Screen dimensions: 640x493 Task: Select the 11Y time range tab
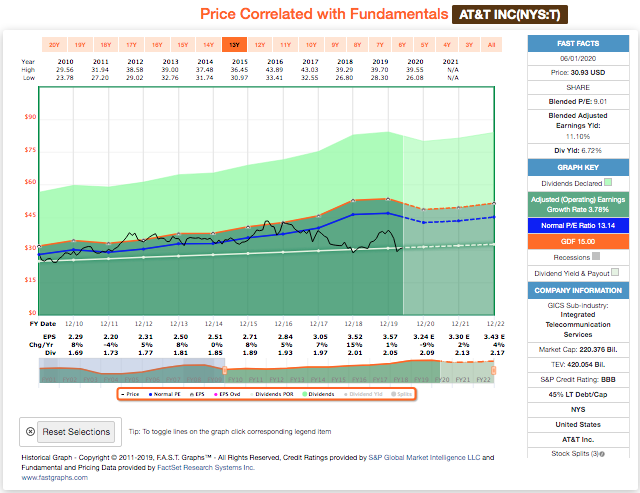pyautogui.click(x=286, y=45)
